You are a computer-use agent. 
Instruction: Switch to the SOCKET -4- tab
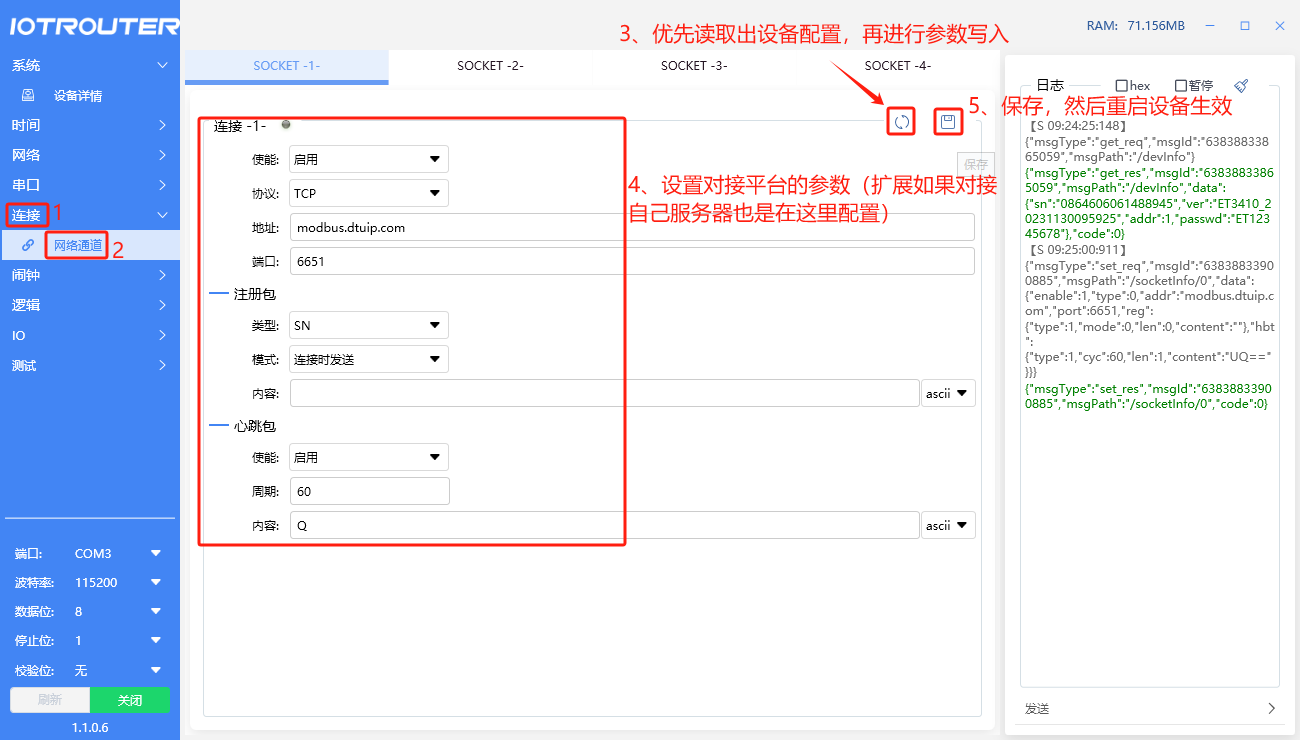pos(897,66)
